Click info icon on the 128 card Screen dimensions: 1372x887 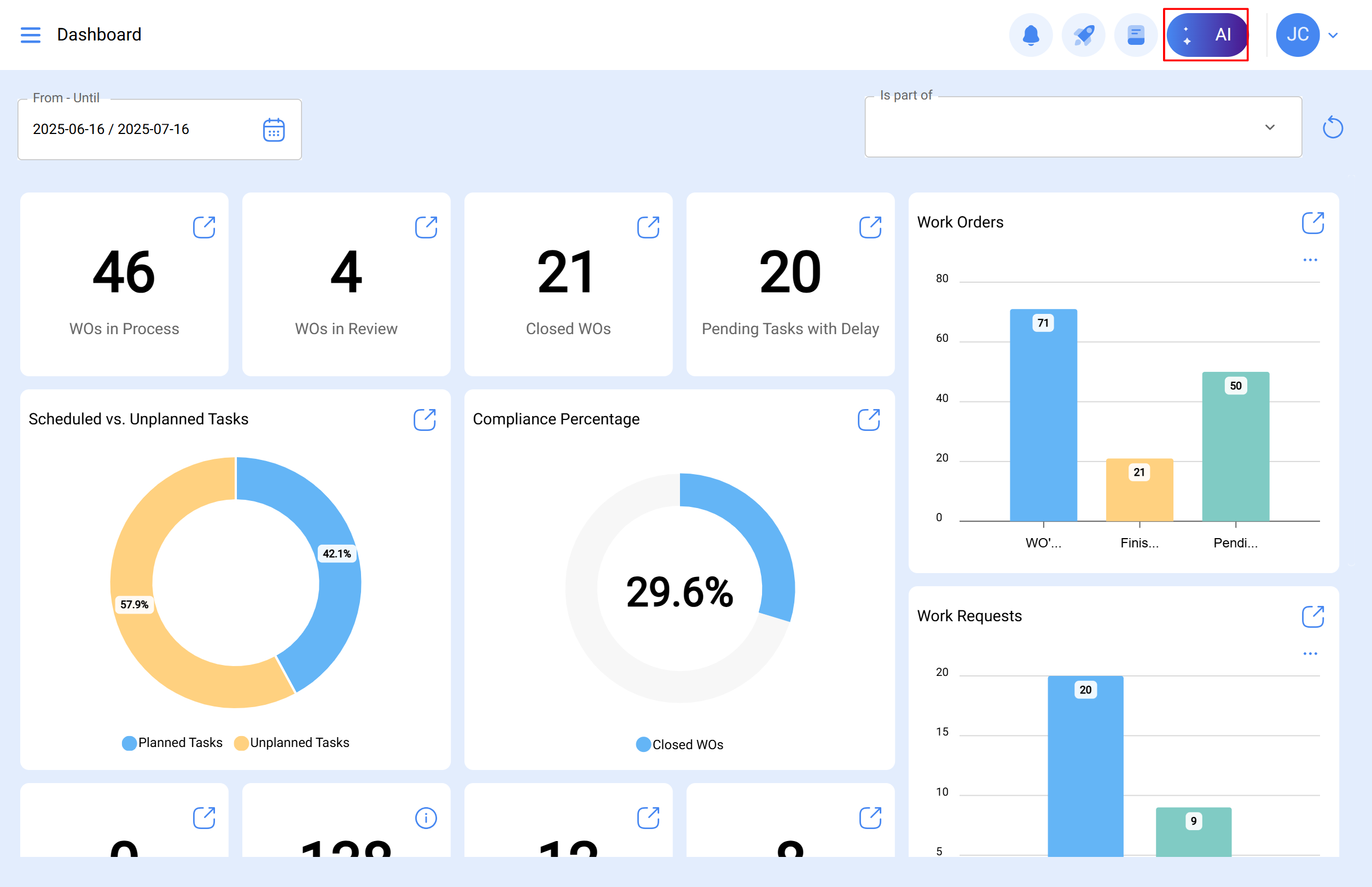[426, 818]
